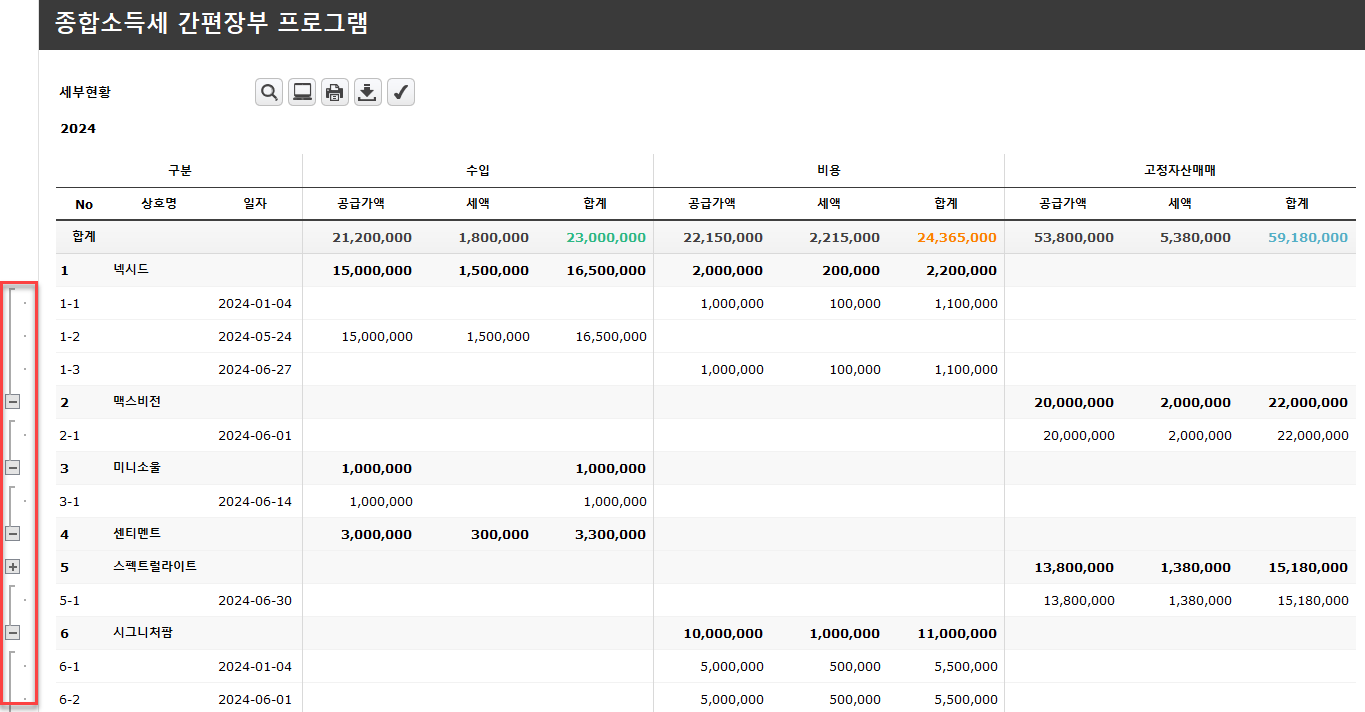Collapse the 맥스비전 row group
This screenshot has width=1365, height=712.
[13, 401]
